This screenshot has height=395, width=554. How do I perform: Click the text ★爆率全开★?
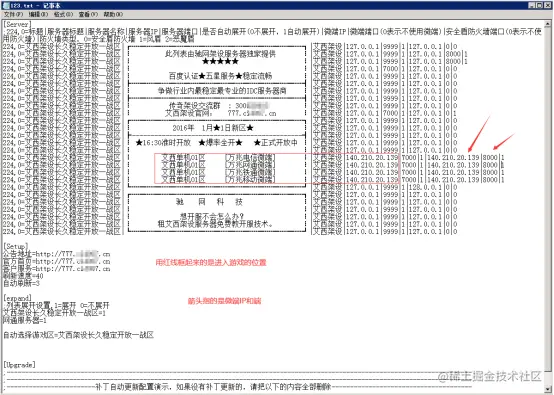pyautogui.click(x=220, y=143)
